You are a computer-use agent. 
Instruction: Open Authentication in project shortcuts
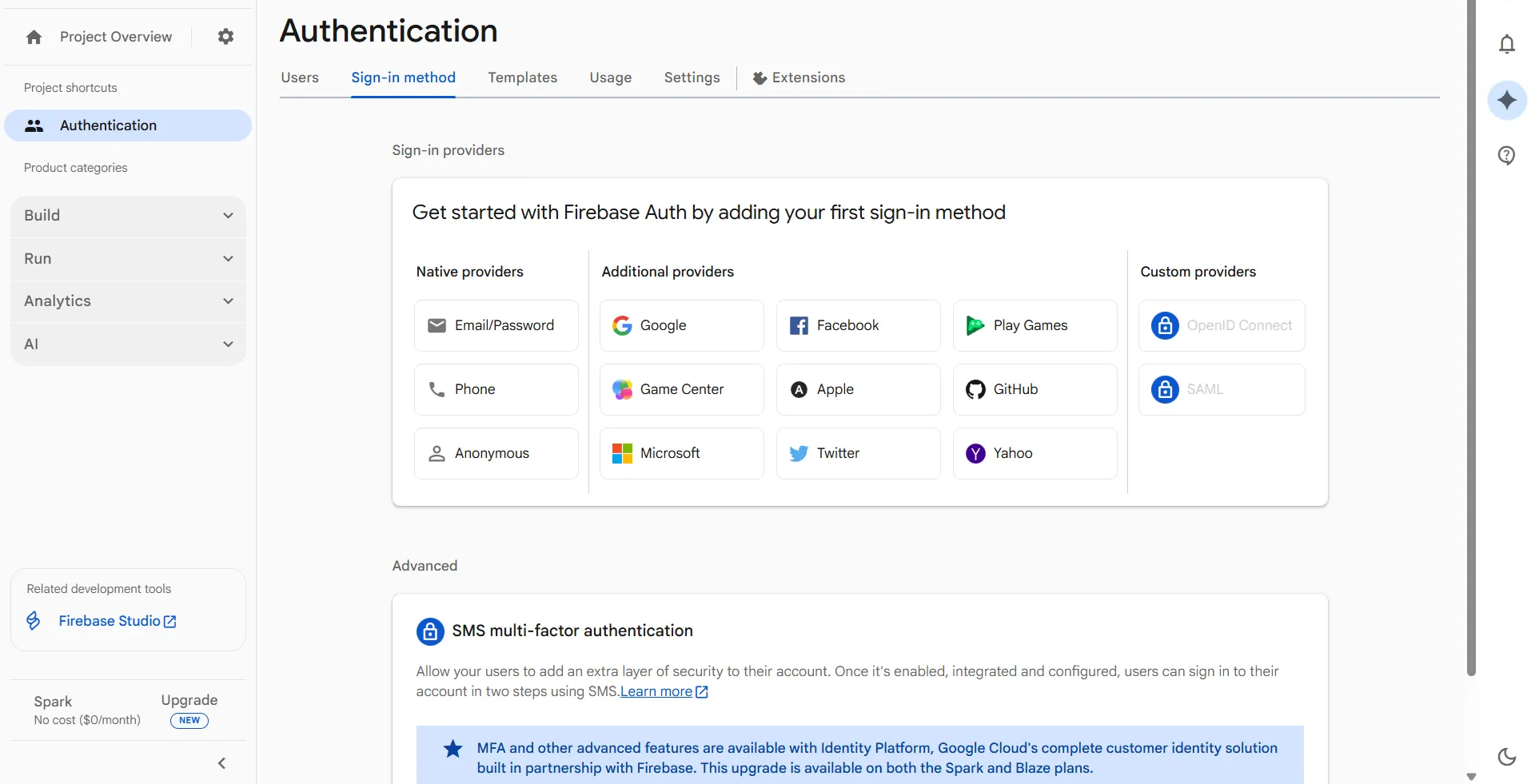[x=128, y=125]
